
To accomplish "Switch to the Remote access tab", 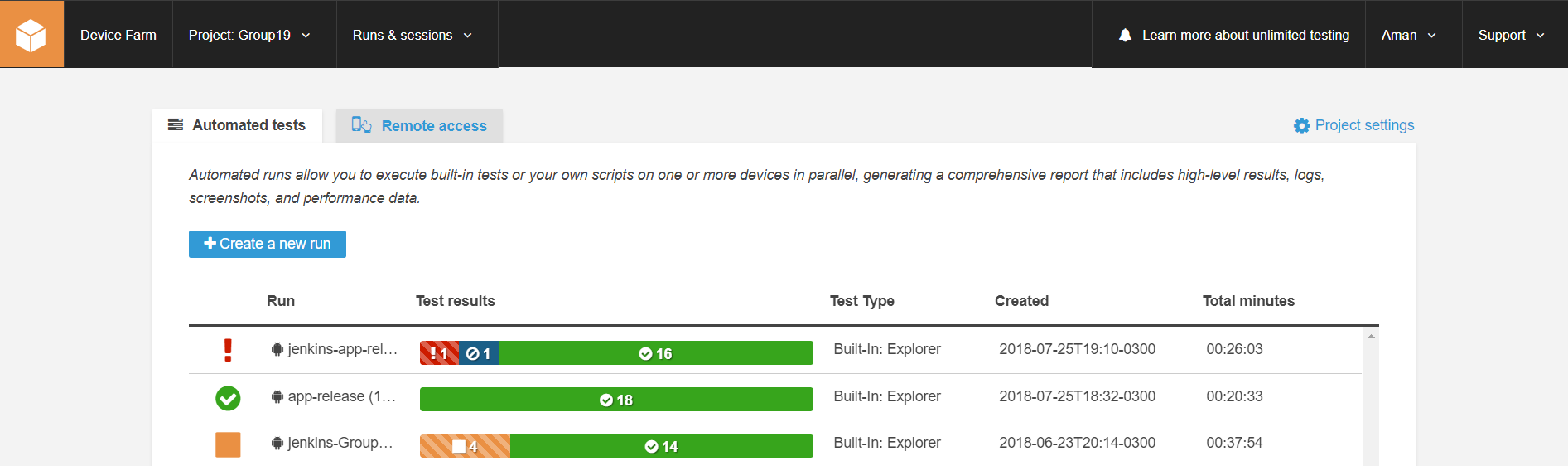I will (419, 125).
